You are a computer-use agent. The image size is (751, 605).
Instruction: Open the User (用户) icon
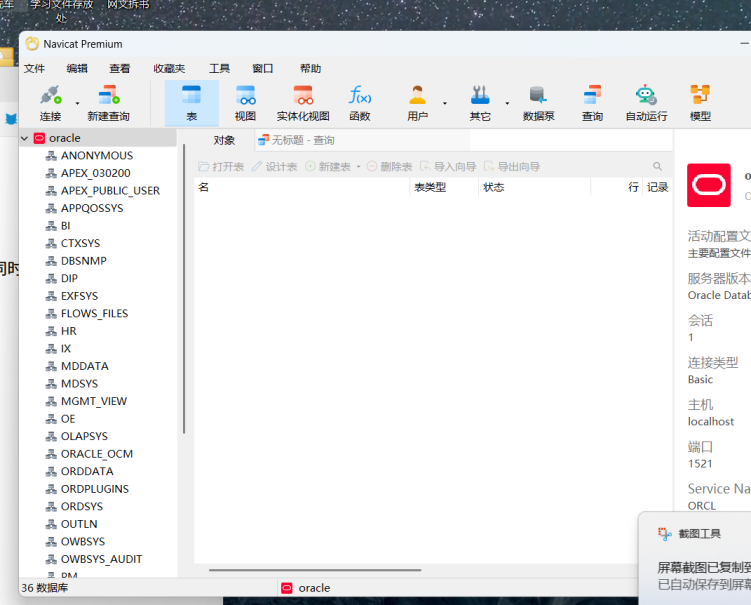(x=417, y=103)
